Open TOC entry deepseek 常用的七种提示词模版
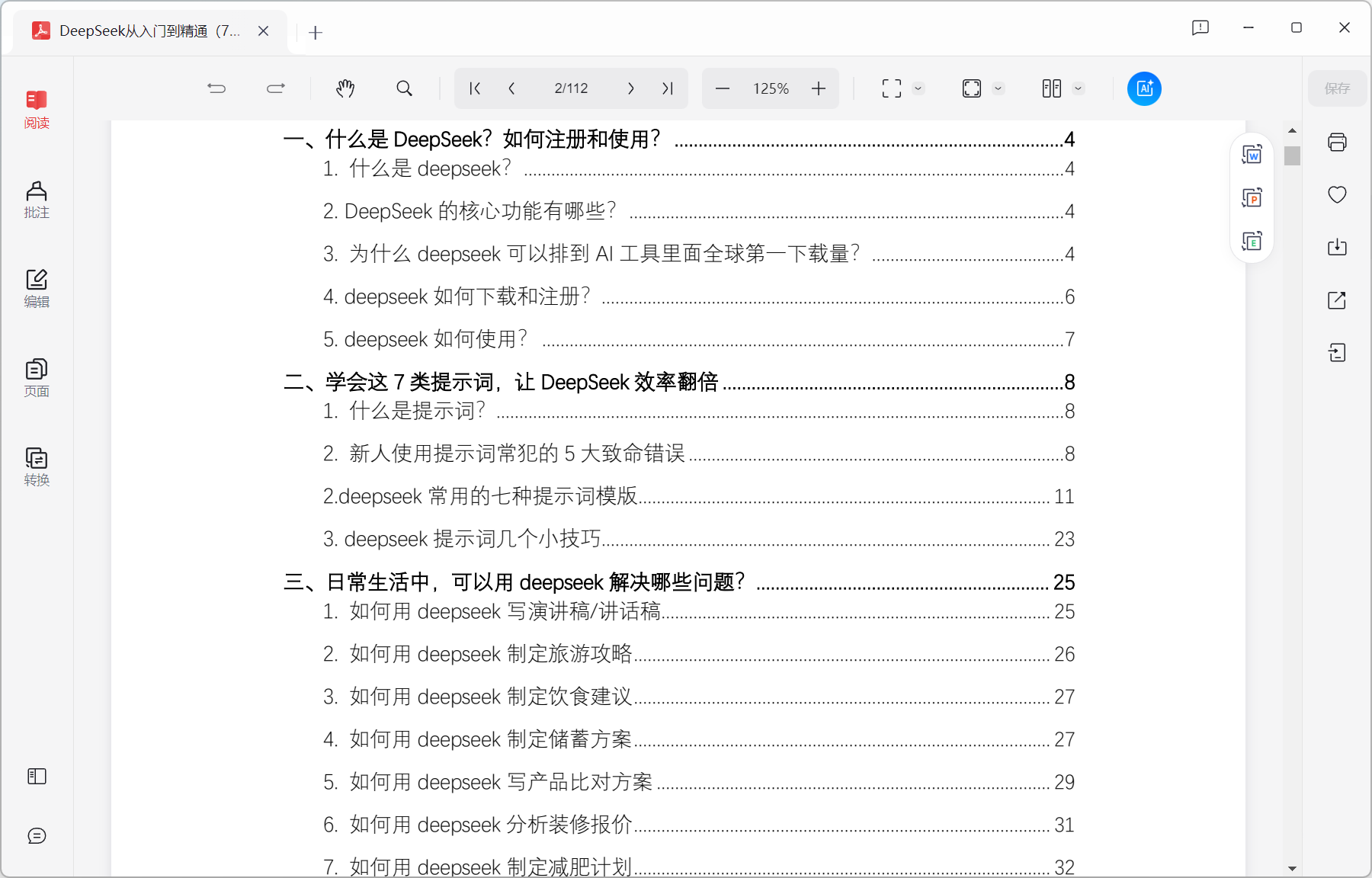 699,496
